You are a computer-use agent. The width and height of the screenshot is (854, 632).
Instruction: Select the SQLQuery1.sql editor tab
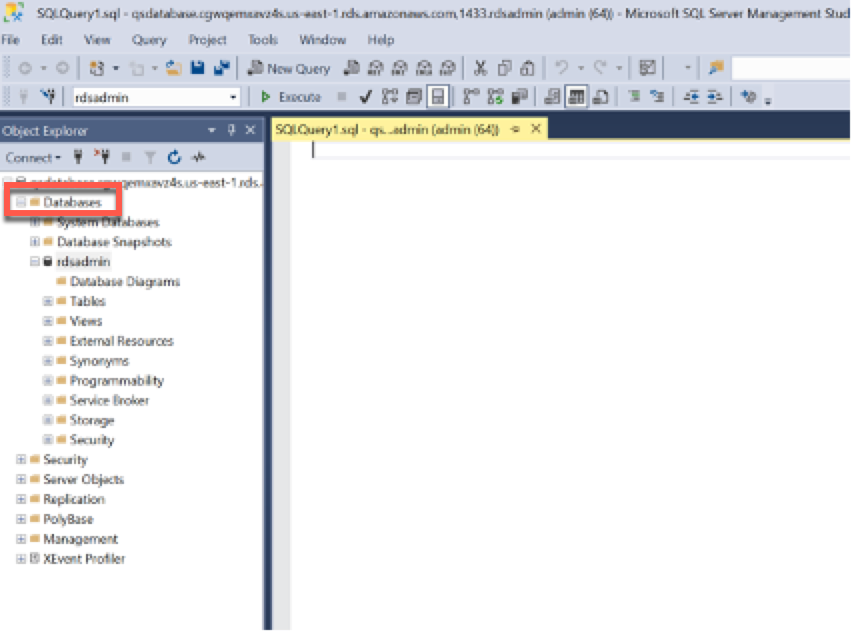[386, 130]
